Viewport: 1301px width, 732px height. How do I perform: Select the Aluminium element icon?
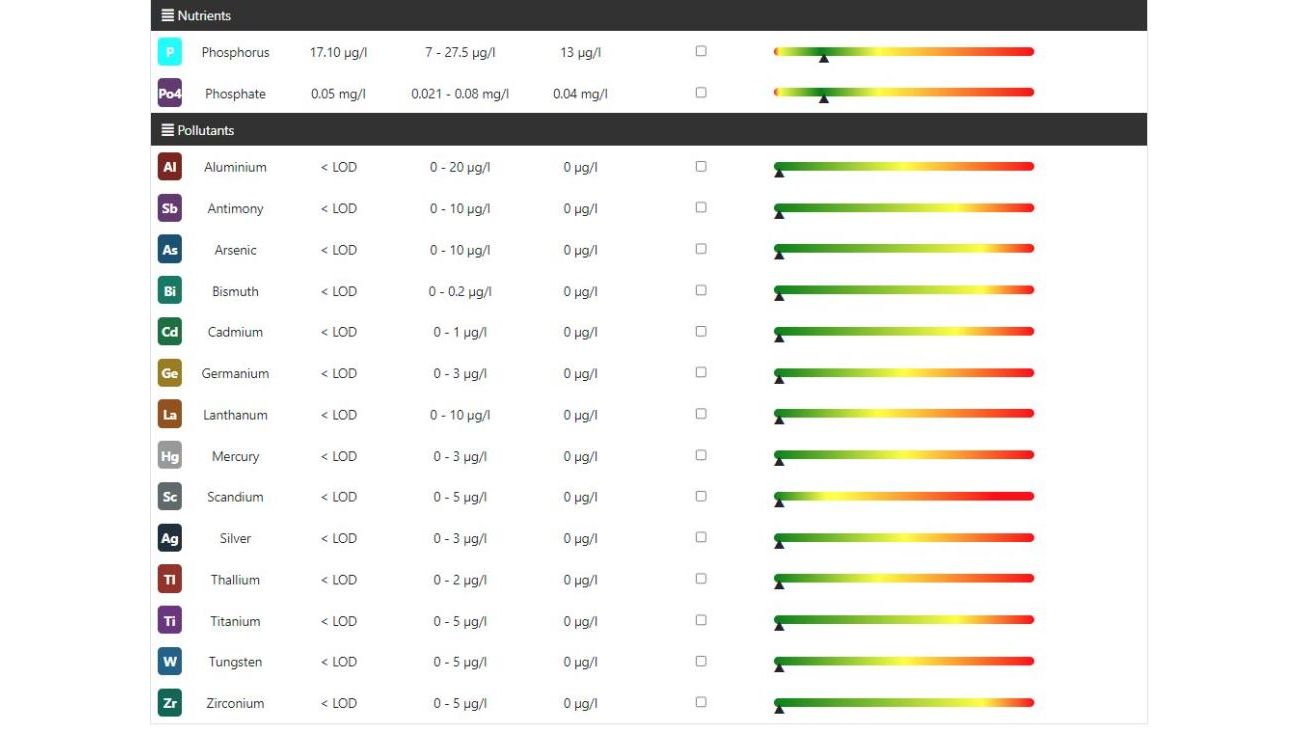pos(170,167)
